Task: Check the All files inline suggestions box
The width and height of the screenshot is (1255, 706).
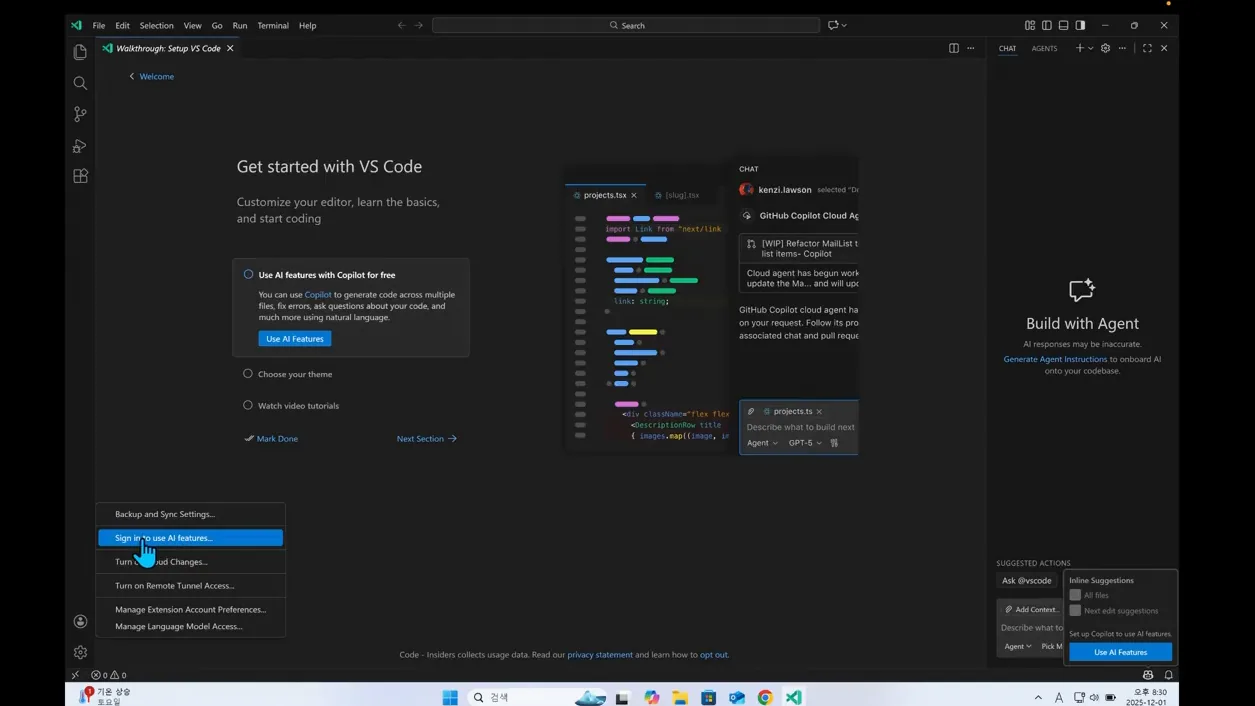Action: coord(1075,595)
